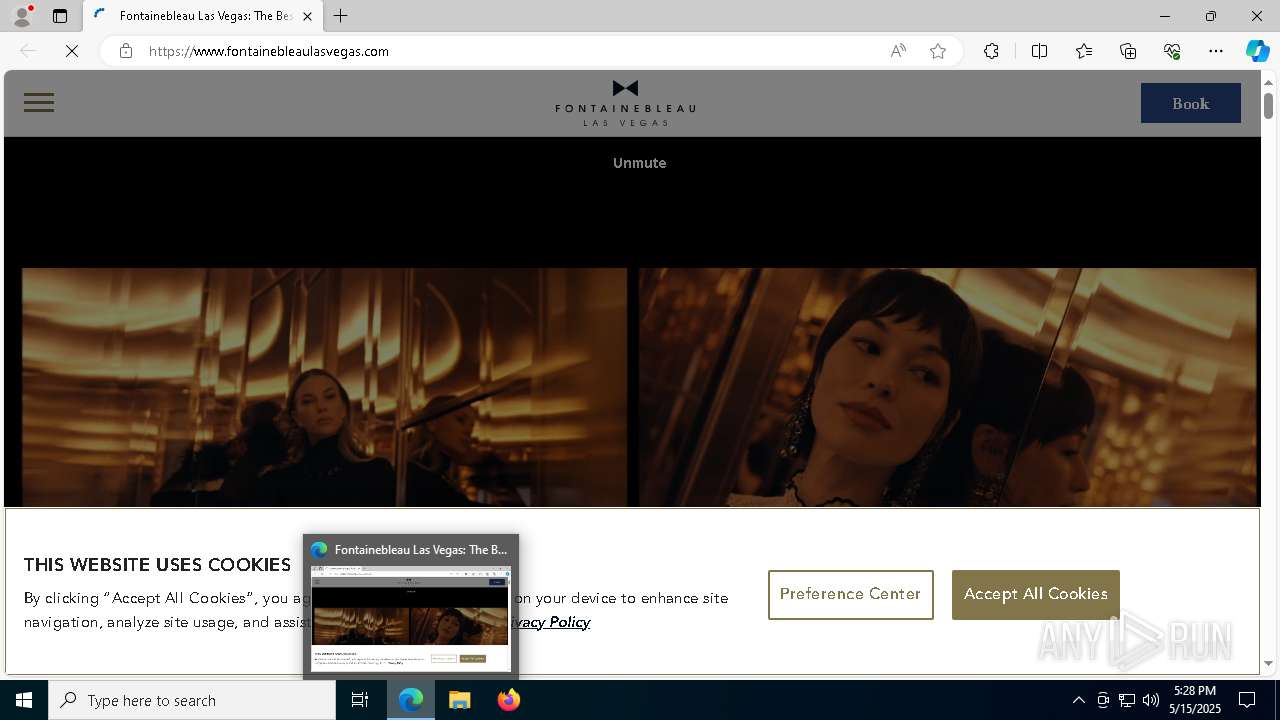Open the Favorites list
Image resolution: width=1280 pixels, height=720 pixels.
[1084, 51]
